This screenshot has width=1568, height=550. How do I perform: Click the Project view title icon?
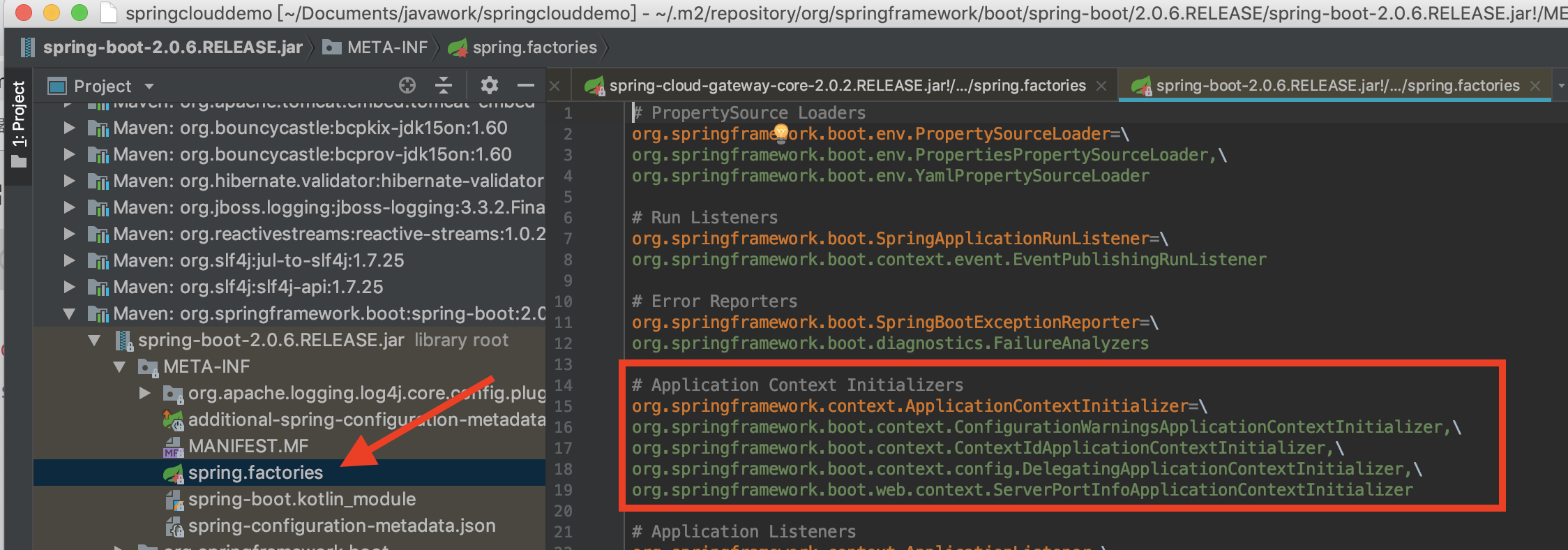pyautogui.click(x=56, y=86)
